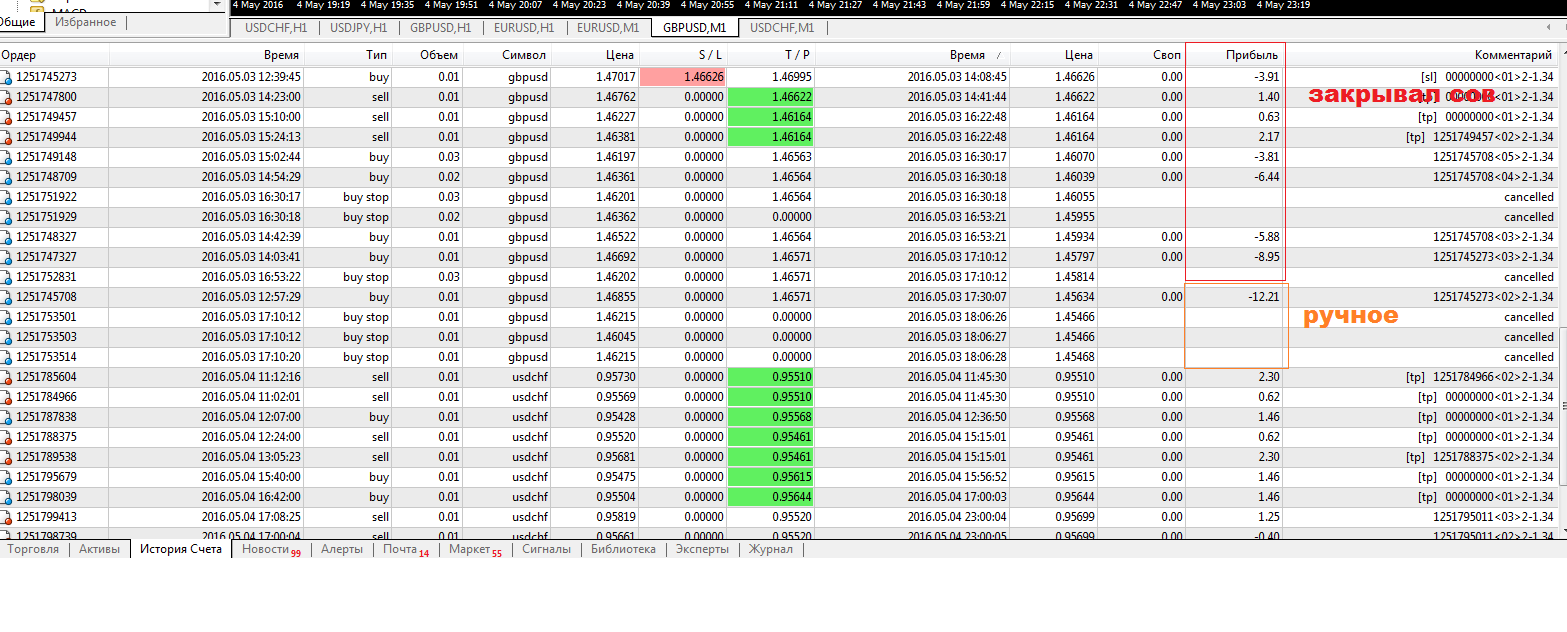Click the Комментарий column header
This screenshot has width=1567, height=632.
click(x=1422, y=56)
